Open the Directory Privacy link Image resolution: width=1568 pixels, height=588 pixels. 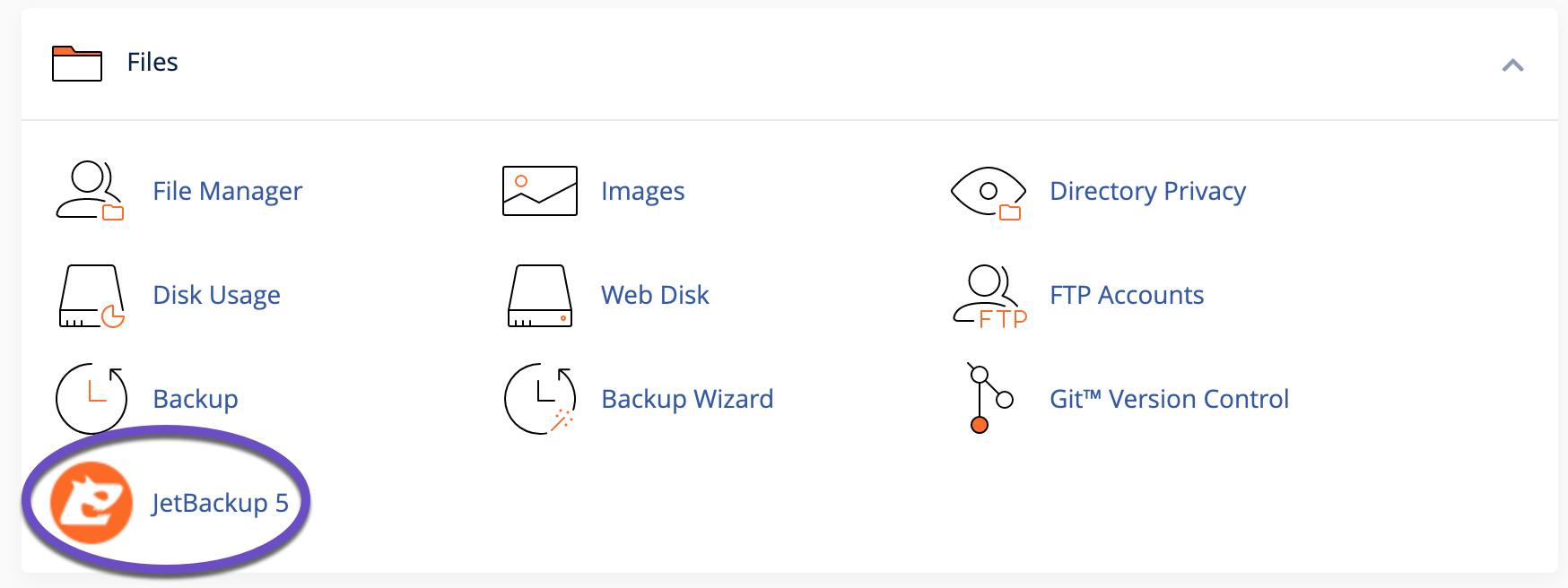pyautogui.click(x=1147, y=191)
